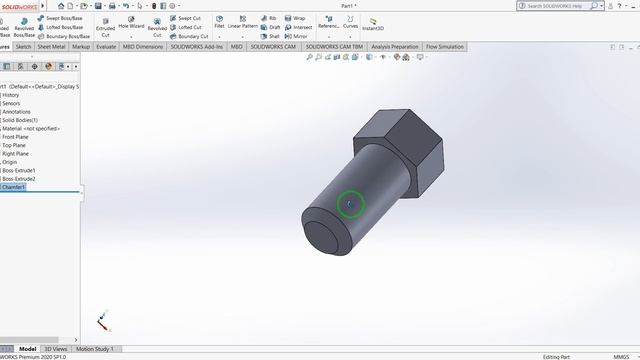640x360 pixels.
Task: Open Reference Geometry tool
Action: coord(329,22)
